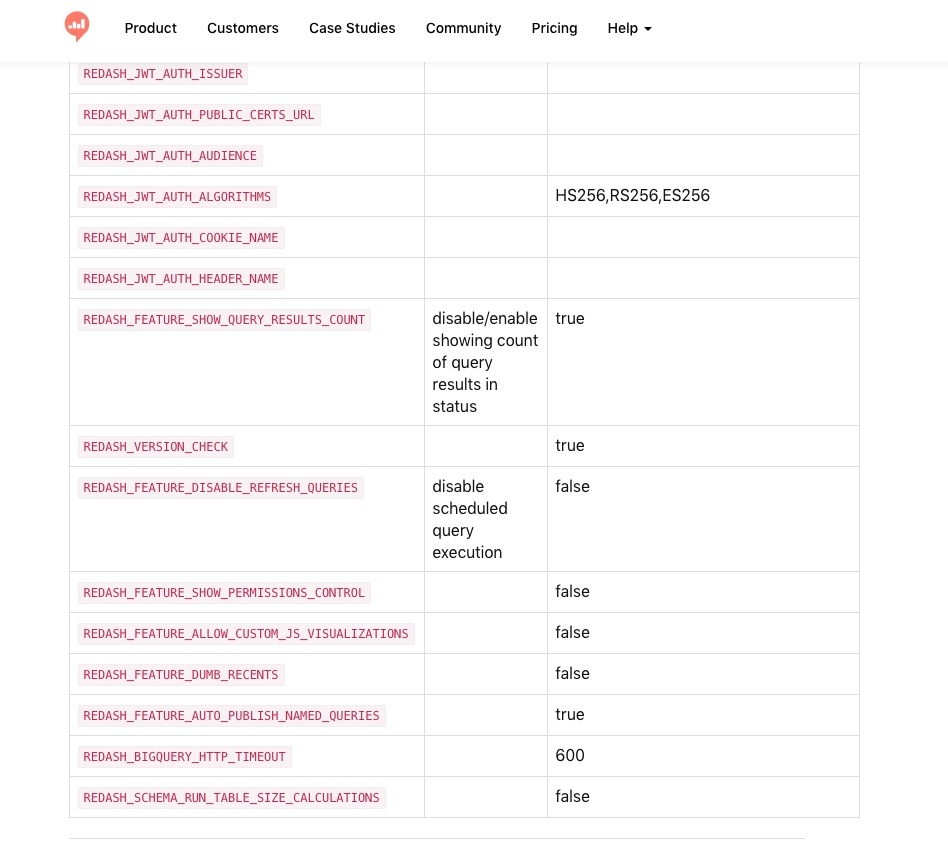
Task: Open the Pricing page
Action: (554, 28)
